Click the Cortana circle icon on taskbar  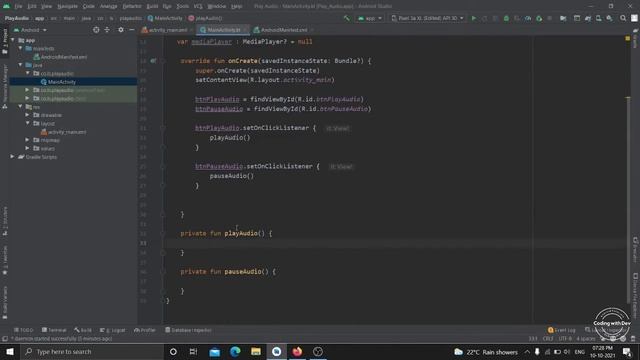coord(173,351)
